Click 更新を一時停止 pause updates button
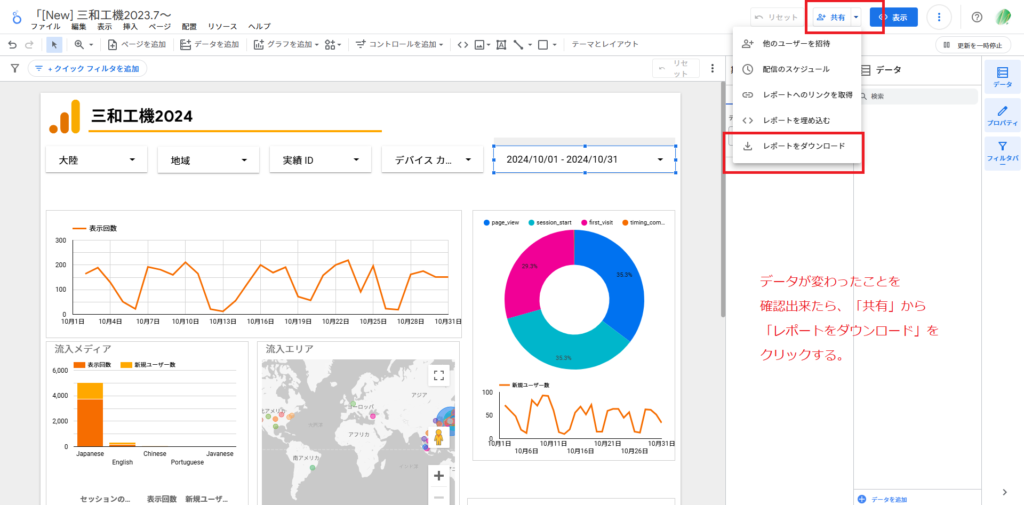The height and width of the screenshot is (505, 1024). click(x=973, y=44)
